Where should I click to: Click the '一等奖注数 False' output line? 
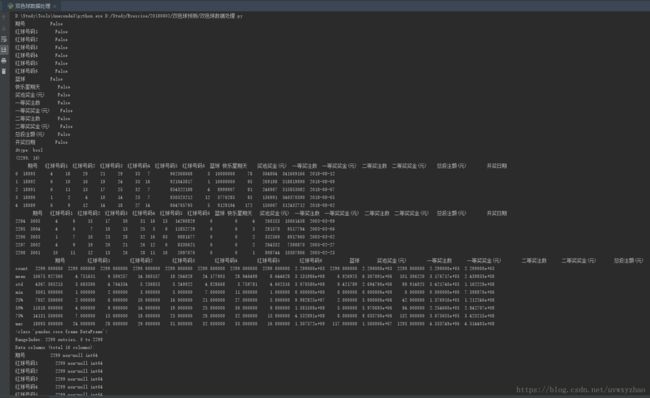pyautogui.click(x=43, y=102)
